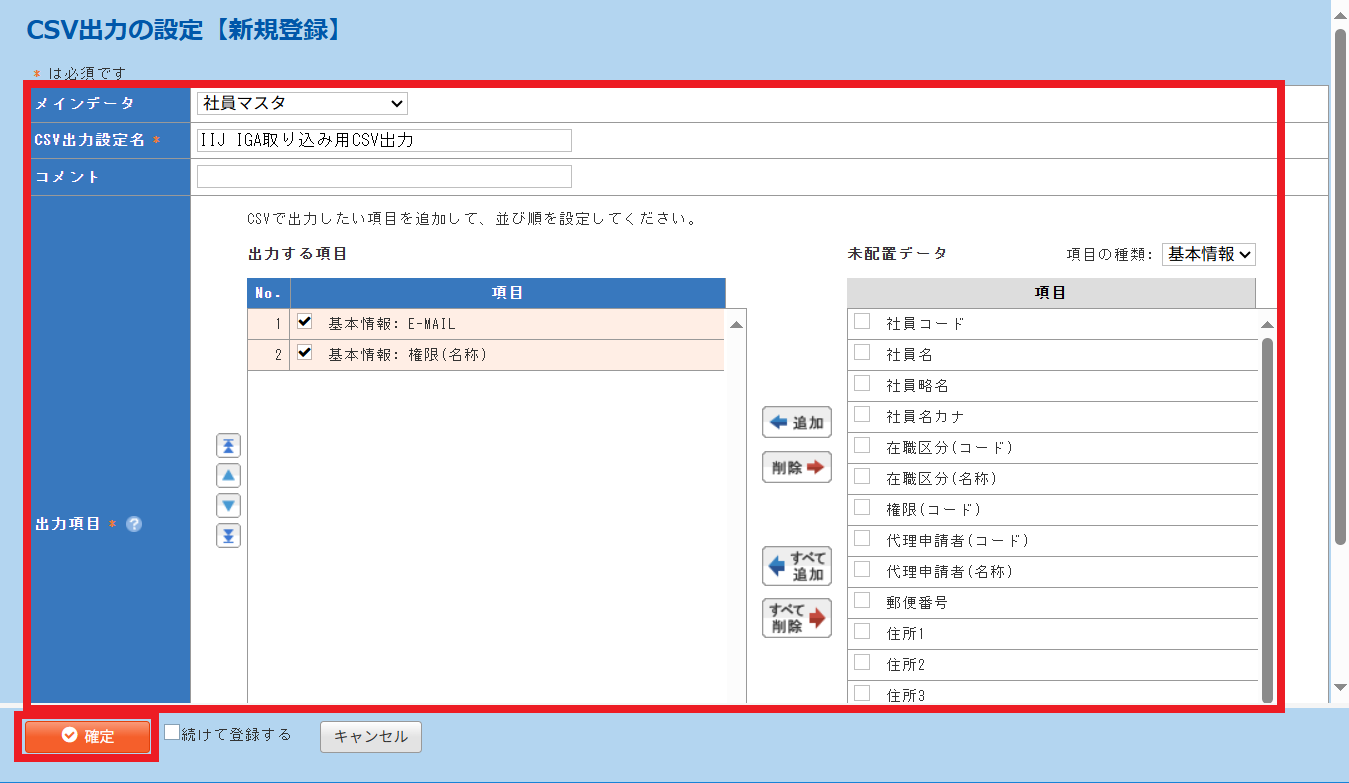Click the help icon beside 出力項目

[x=134, y=524]
